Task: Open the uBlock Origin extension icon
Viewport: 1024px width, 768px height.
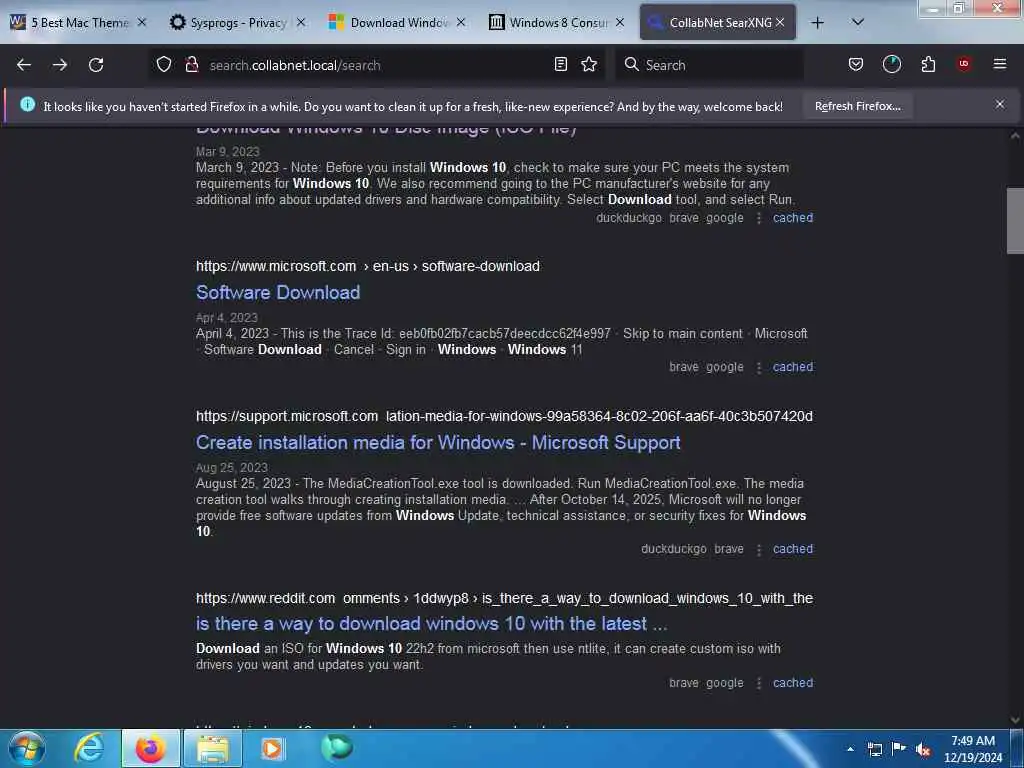Action: pyautogui.click(x=964, y=64)
